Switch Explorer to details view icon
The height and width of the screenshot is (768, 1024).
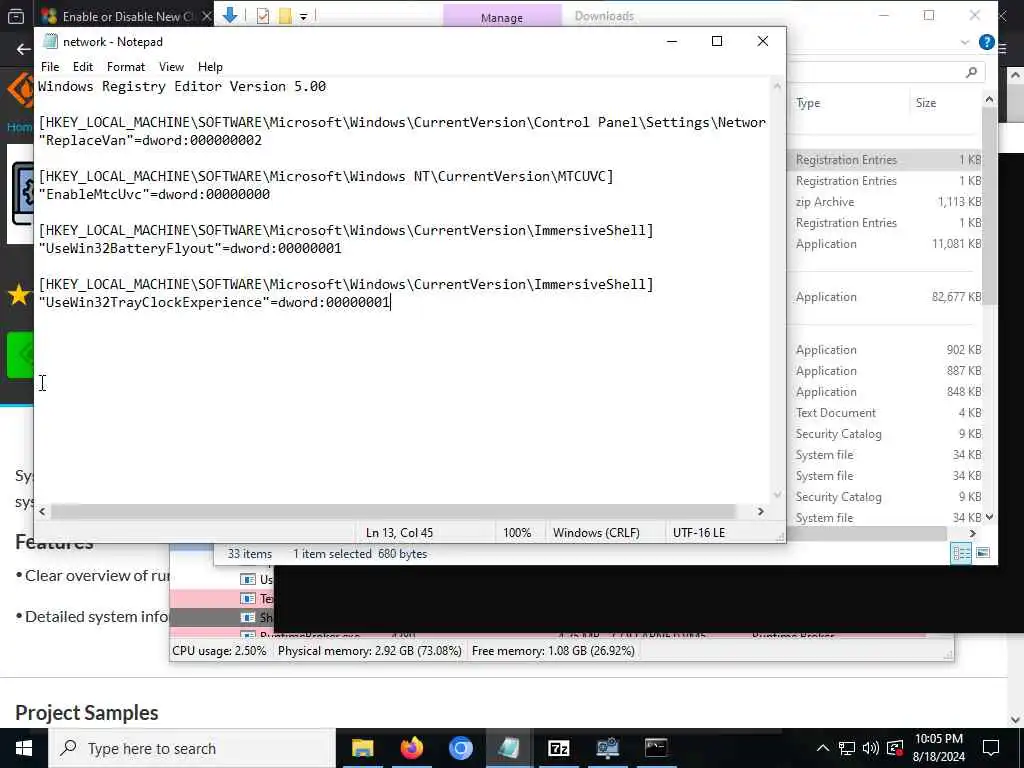coord(961,553)
